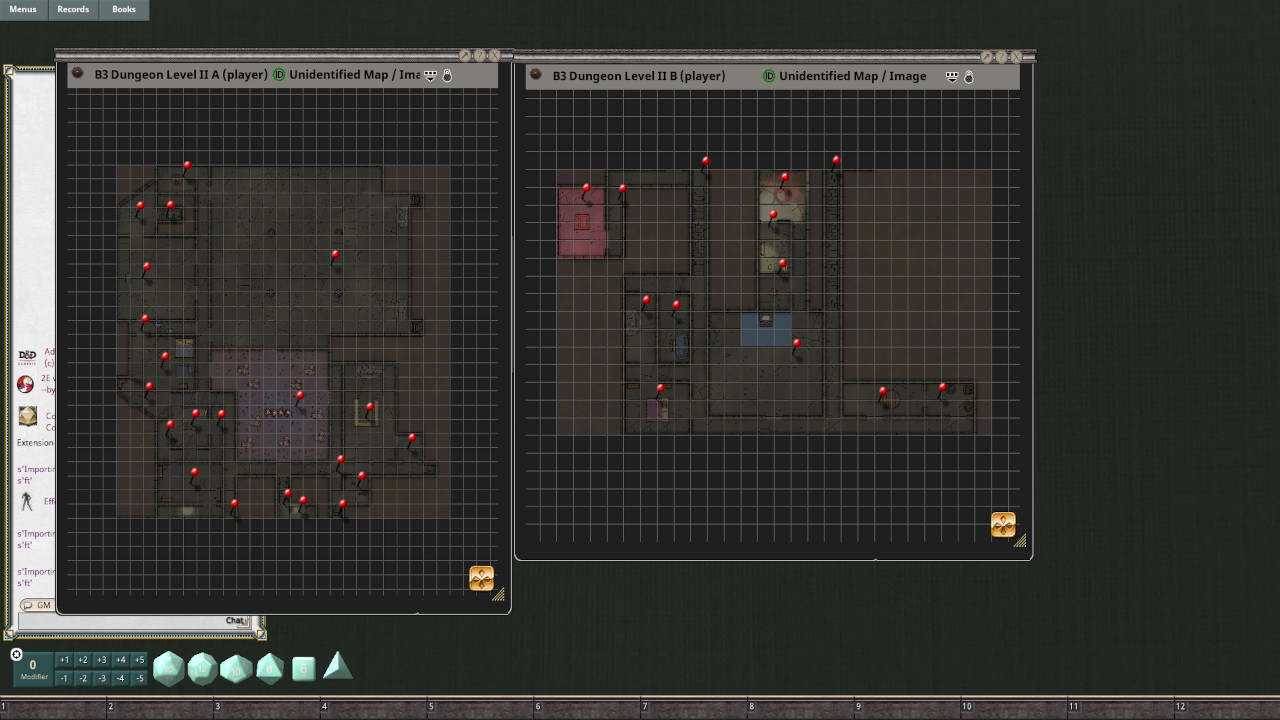Viewport: 1280px width, 720px height.
Task: Open the GM chat mode dropdown
Action: tap(38, 605)
